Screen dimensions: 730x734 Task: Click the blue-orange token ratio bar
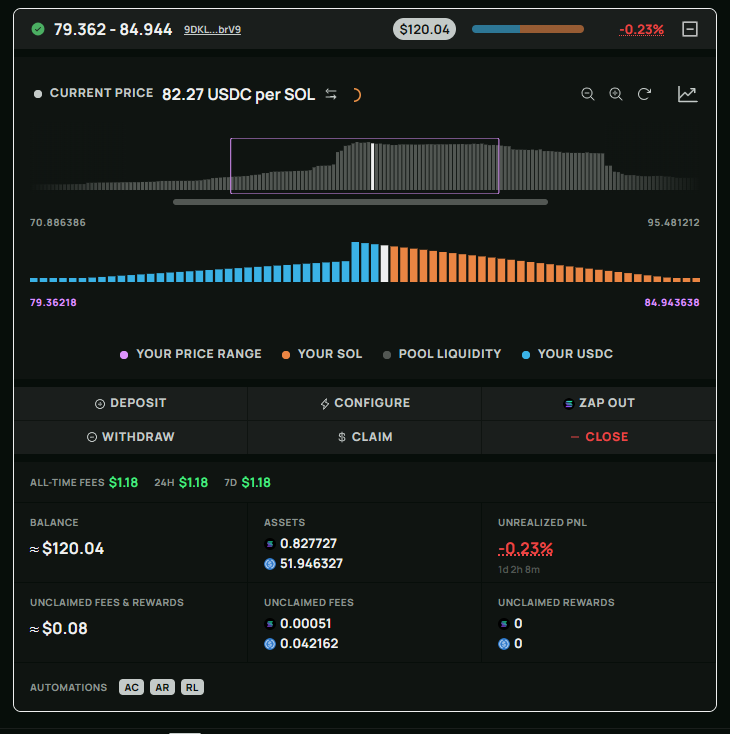pyautogui.click(x=528, y=29)
